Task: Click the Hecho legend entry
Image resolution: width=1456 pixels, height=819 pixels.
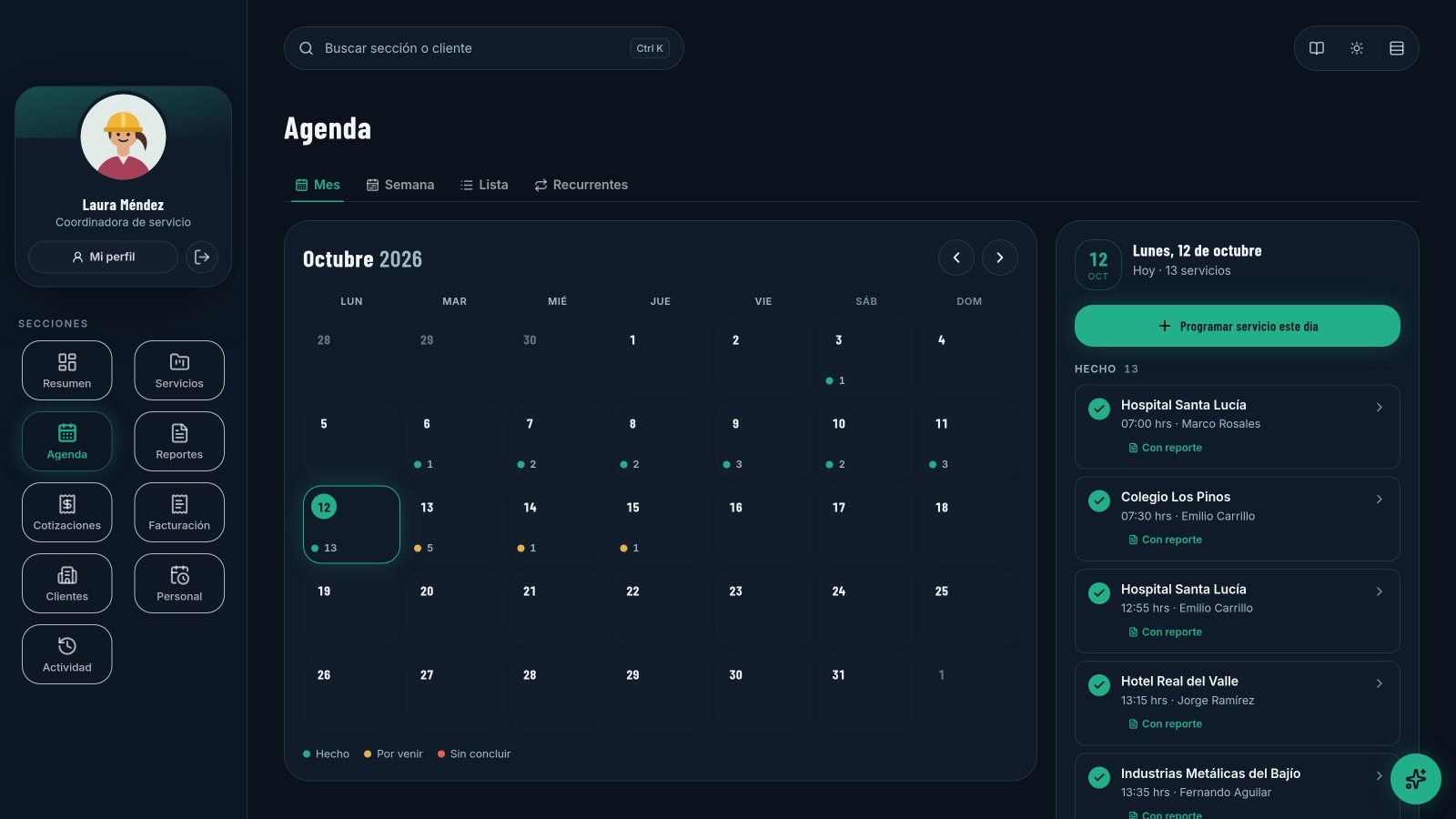Action: tap(326, 753)
